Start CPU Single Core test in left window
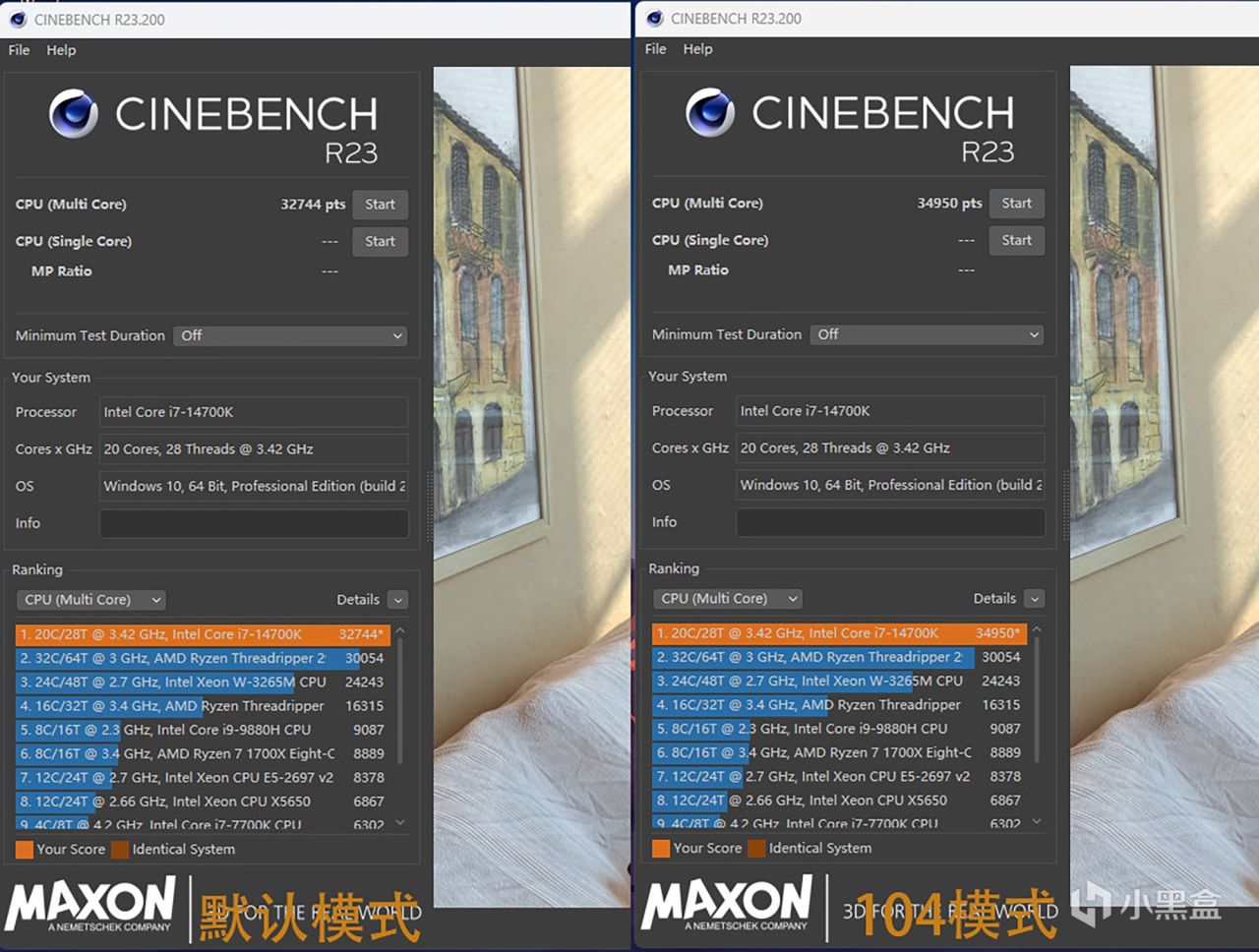 [380, 242]
